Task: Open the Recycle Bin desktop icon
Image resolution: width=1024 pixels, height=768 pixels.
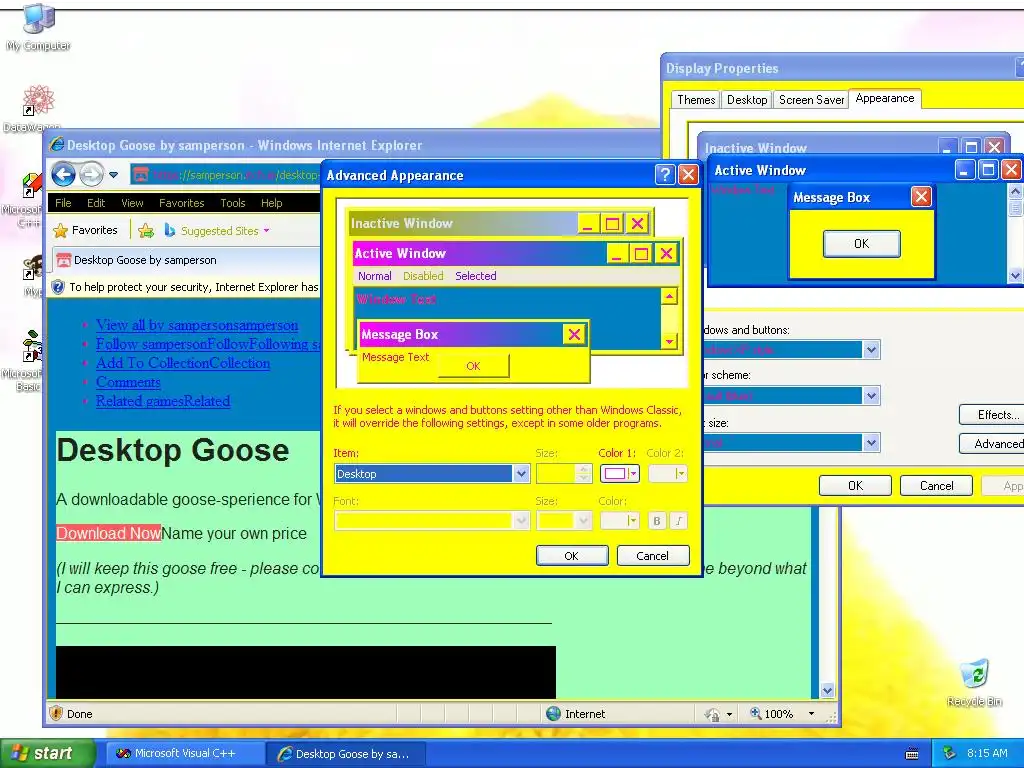Action: coord(974,682)
